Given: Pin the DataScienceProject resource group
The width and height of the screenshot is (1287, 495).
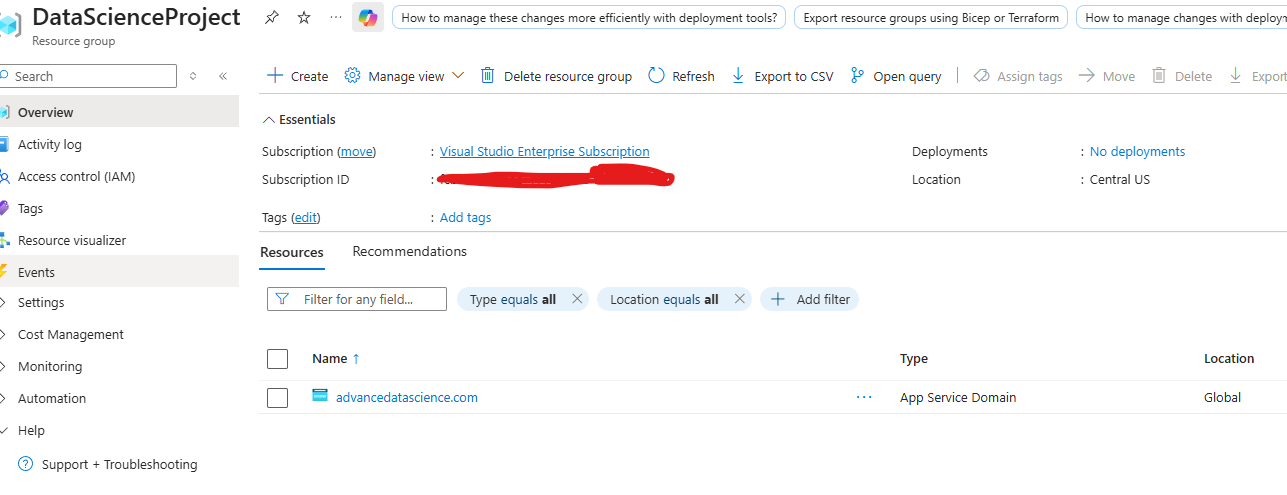Looking at the screenshot, I should click(272, 18).
